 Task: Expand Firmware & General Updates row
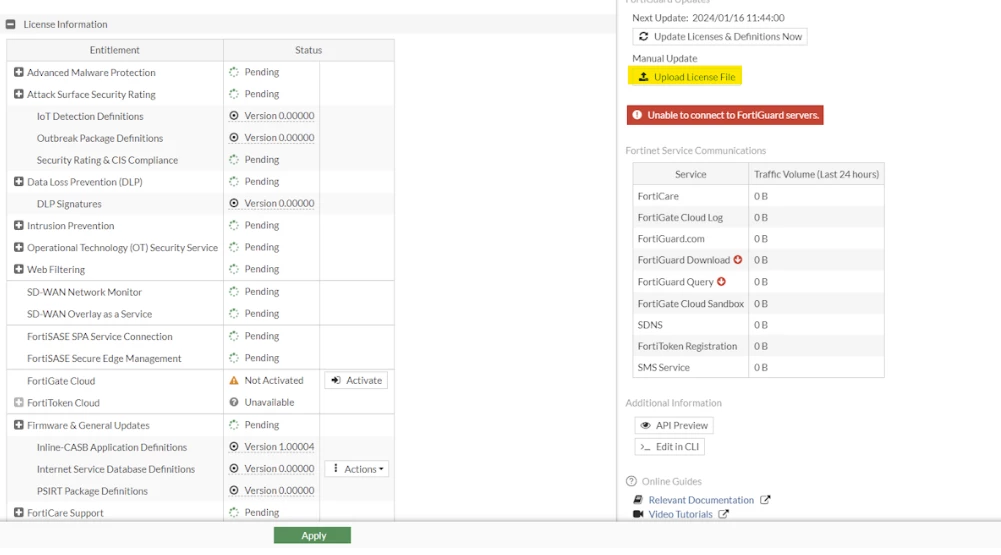tap(19, 425)
